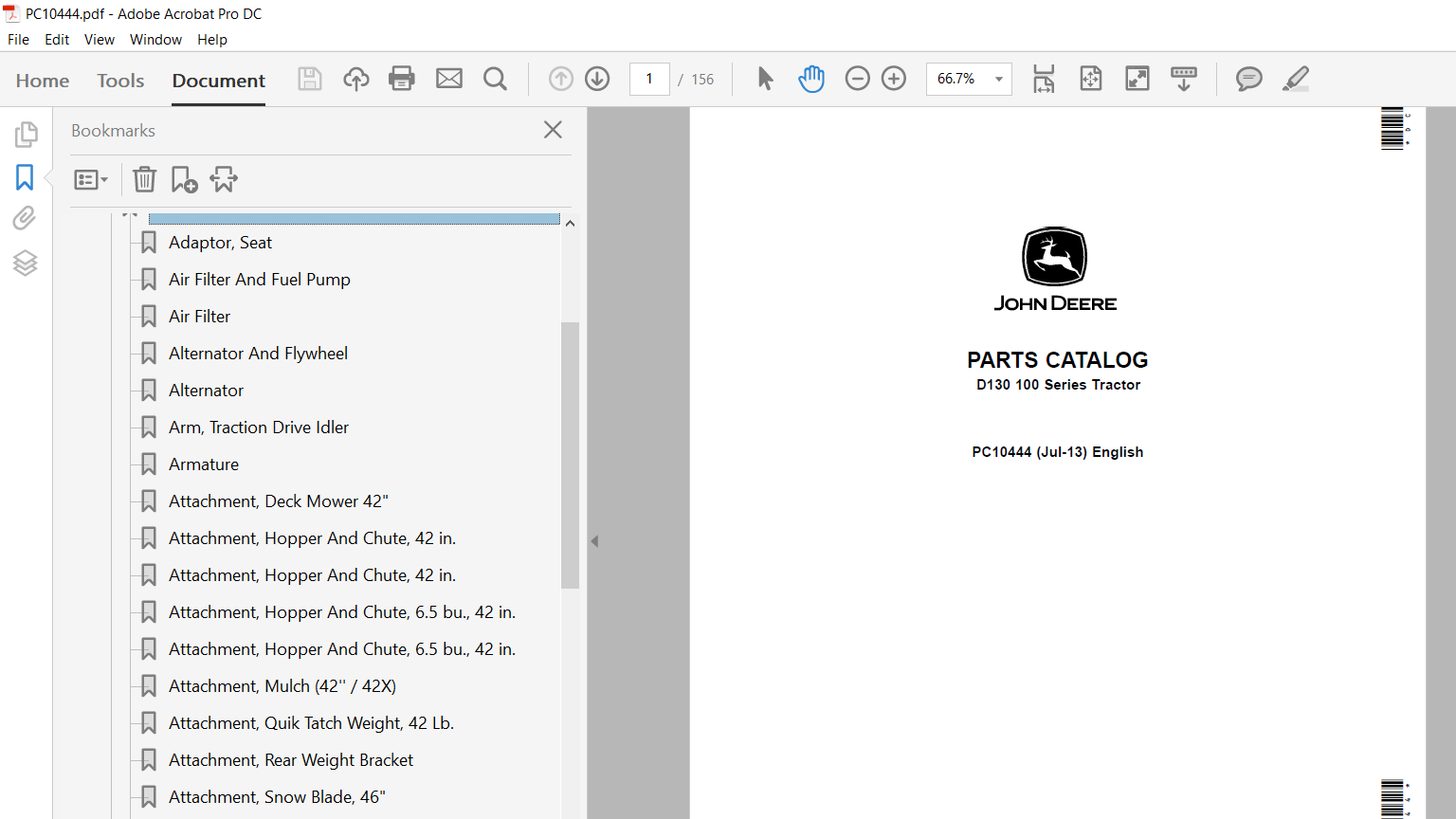Find current bookmark icon
1456x819 pixels.
coord(224,179)
